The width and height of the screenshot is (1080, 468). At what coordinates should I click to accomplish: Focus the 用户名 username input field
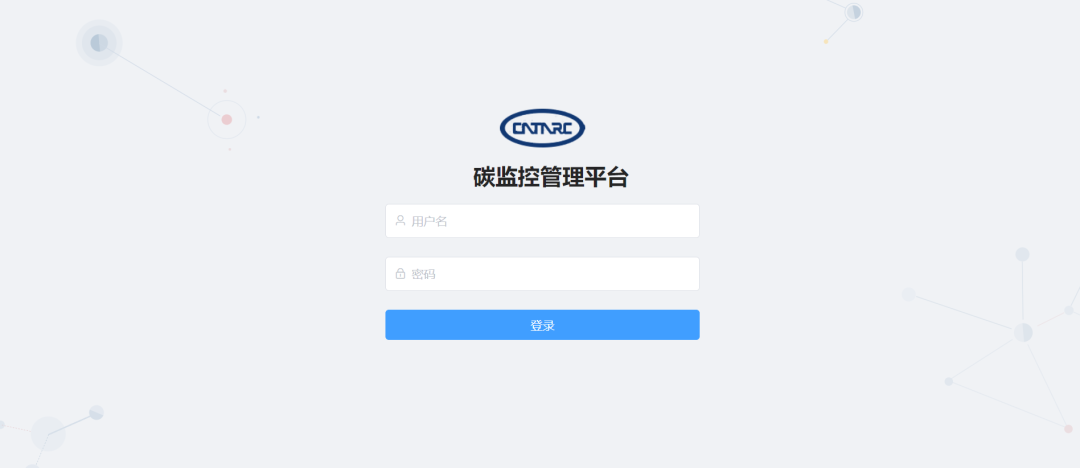[542, 221]
